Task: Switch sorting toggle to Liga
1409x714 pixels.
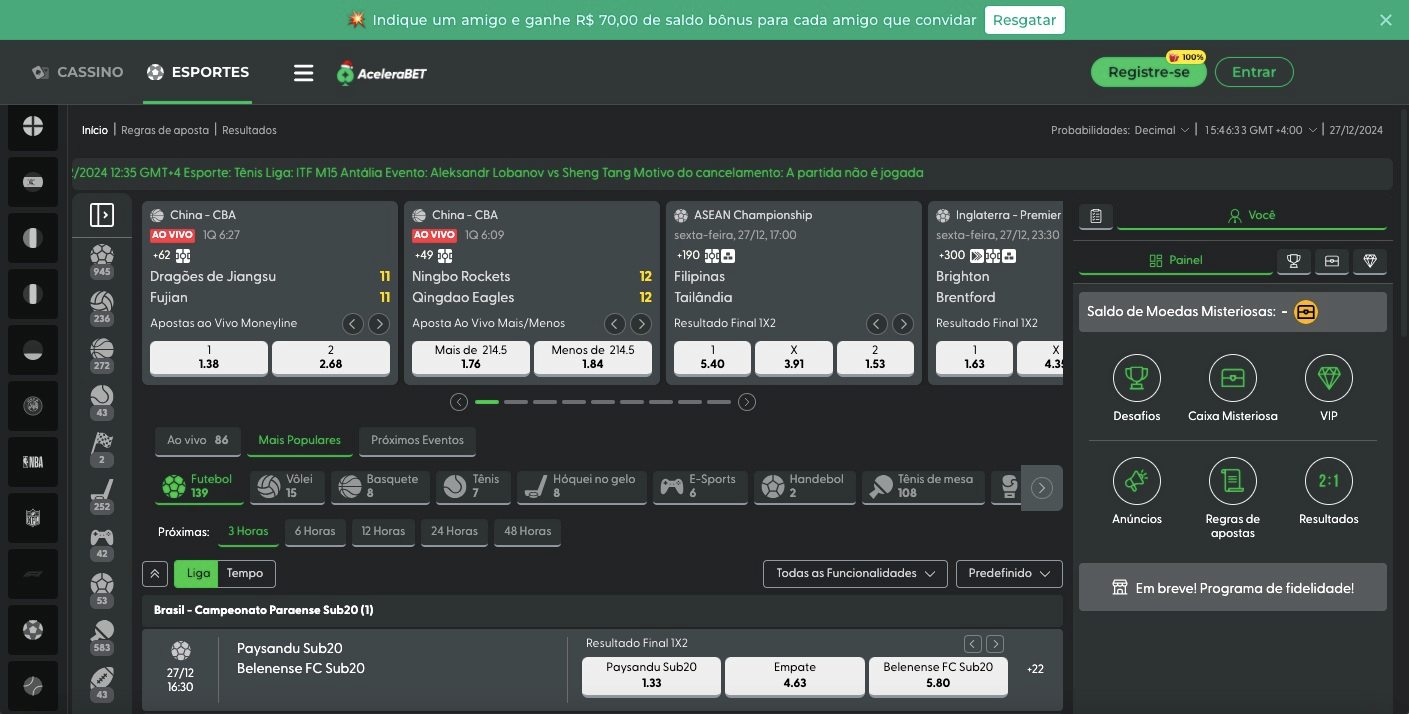Action: coord(198,574)
